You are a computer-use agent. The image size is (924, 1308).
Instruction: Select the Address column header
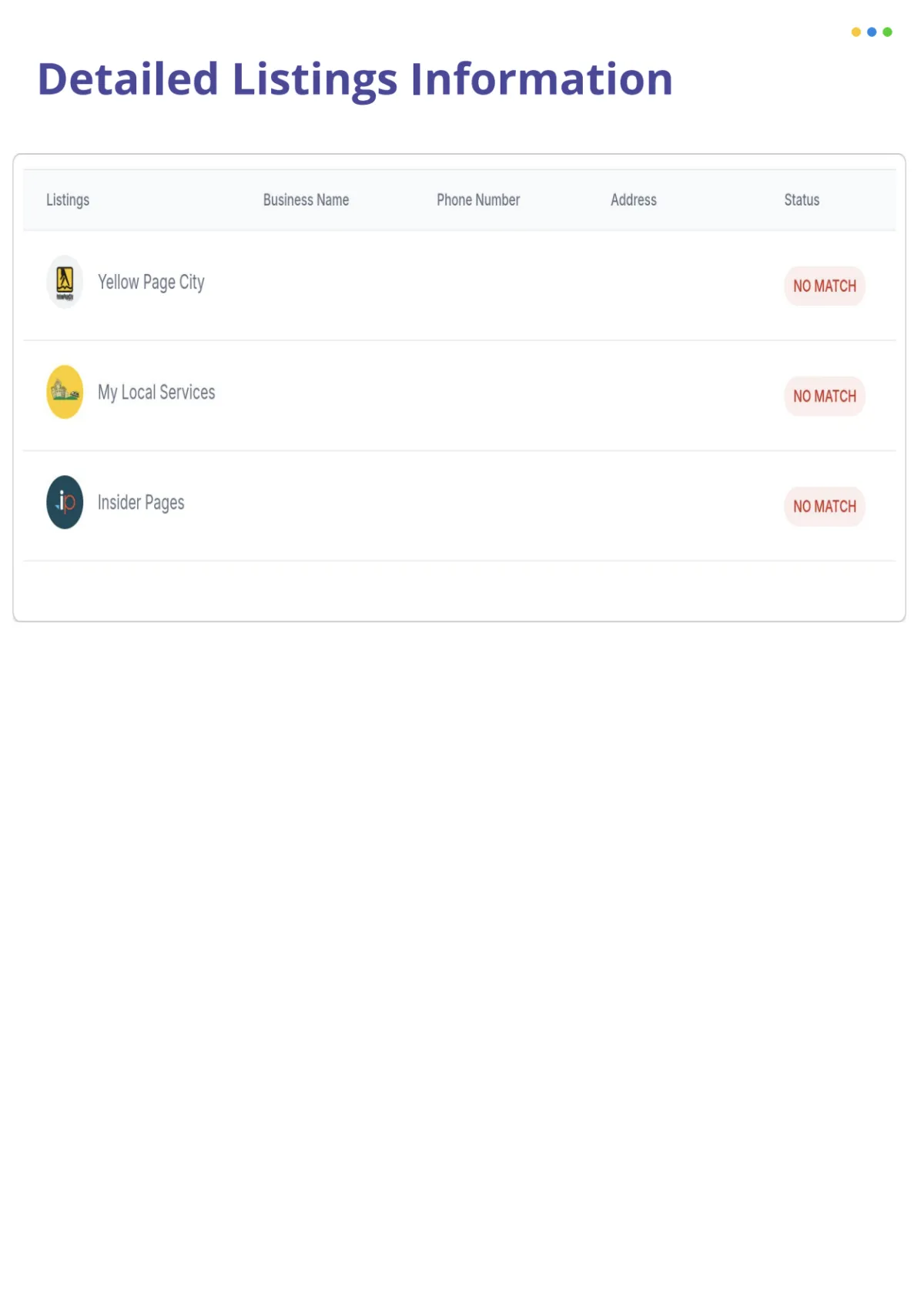pos(634,200)
